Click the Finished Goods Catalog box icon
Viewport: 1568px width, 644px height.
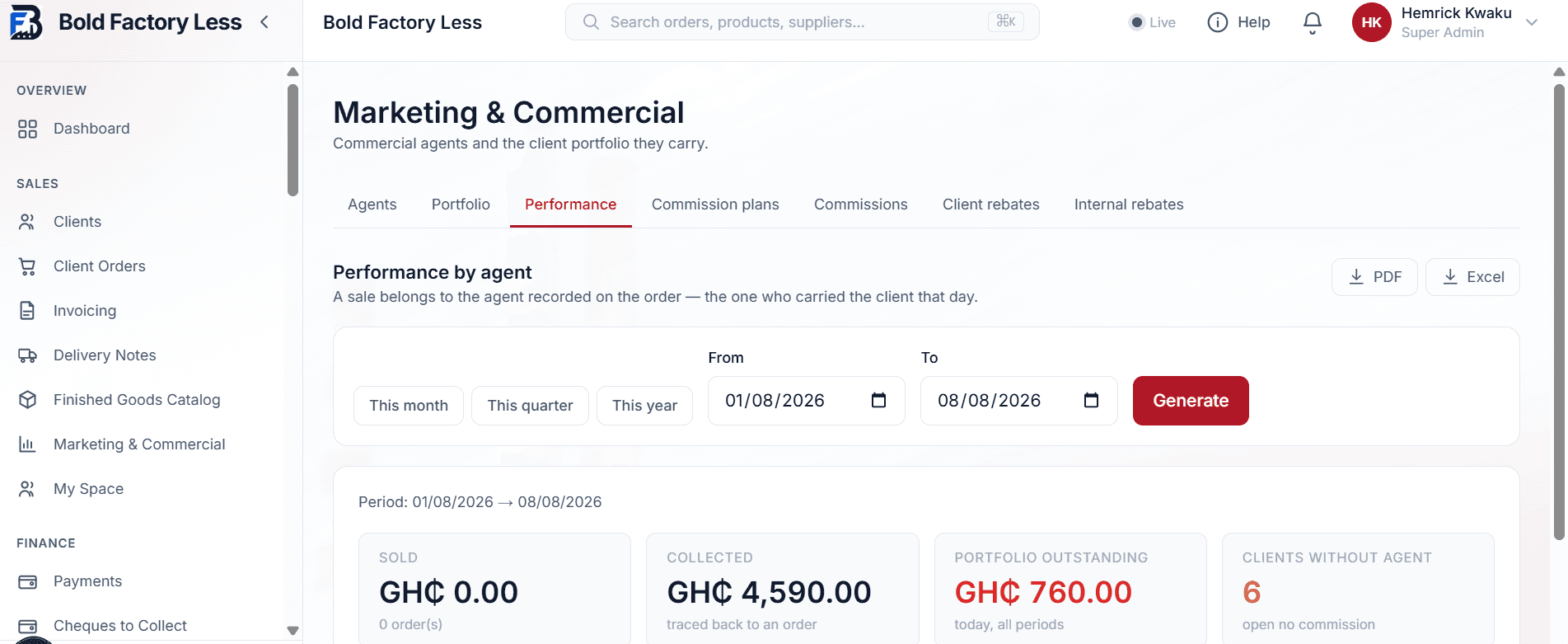tap(27, 400)
